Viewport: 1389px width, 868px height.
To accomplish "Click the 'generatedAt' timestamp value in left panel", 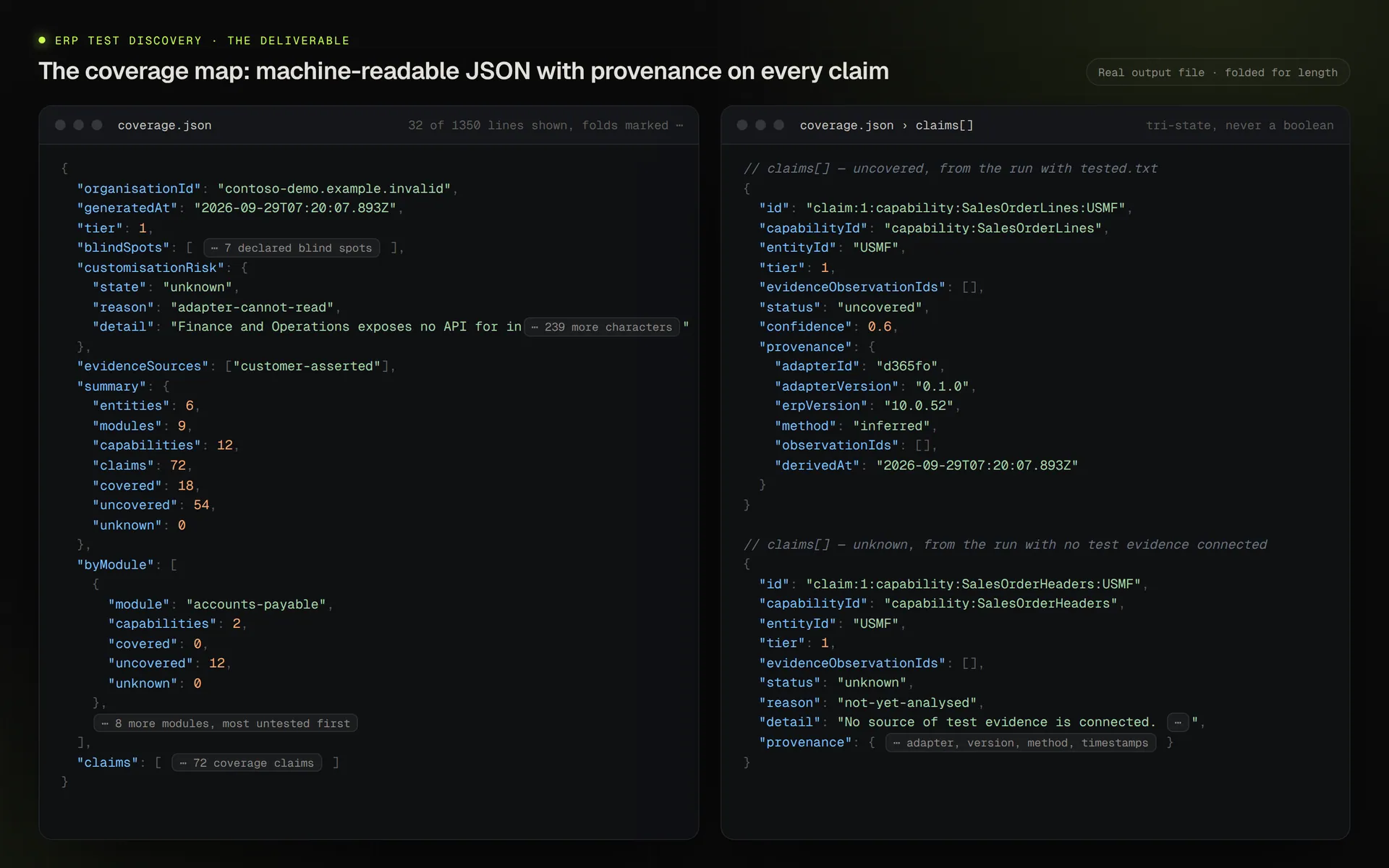I will 295,208.
